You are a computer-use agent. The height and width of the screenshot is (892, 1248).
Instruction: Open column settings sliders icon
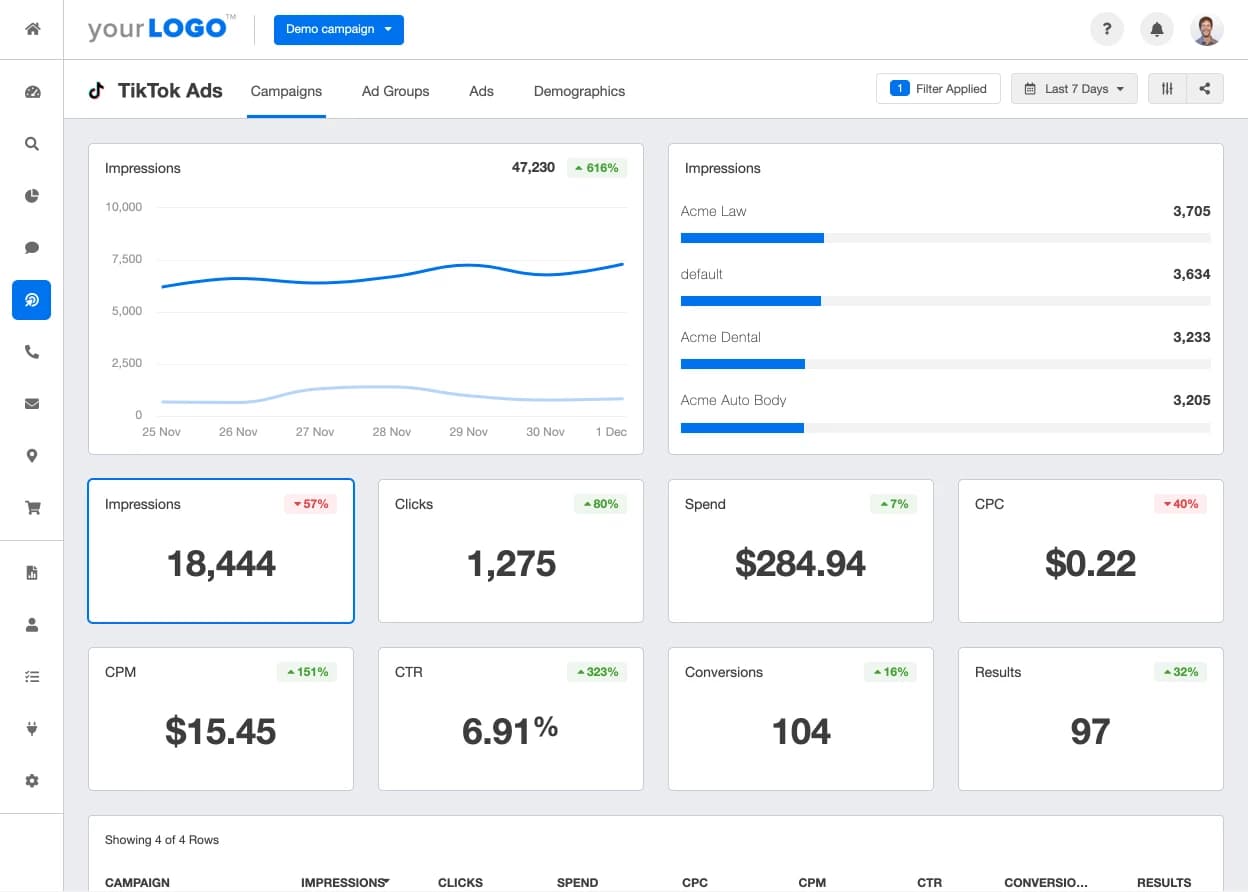(x=1167, y=89)
